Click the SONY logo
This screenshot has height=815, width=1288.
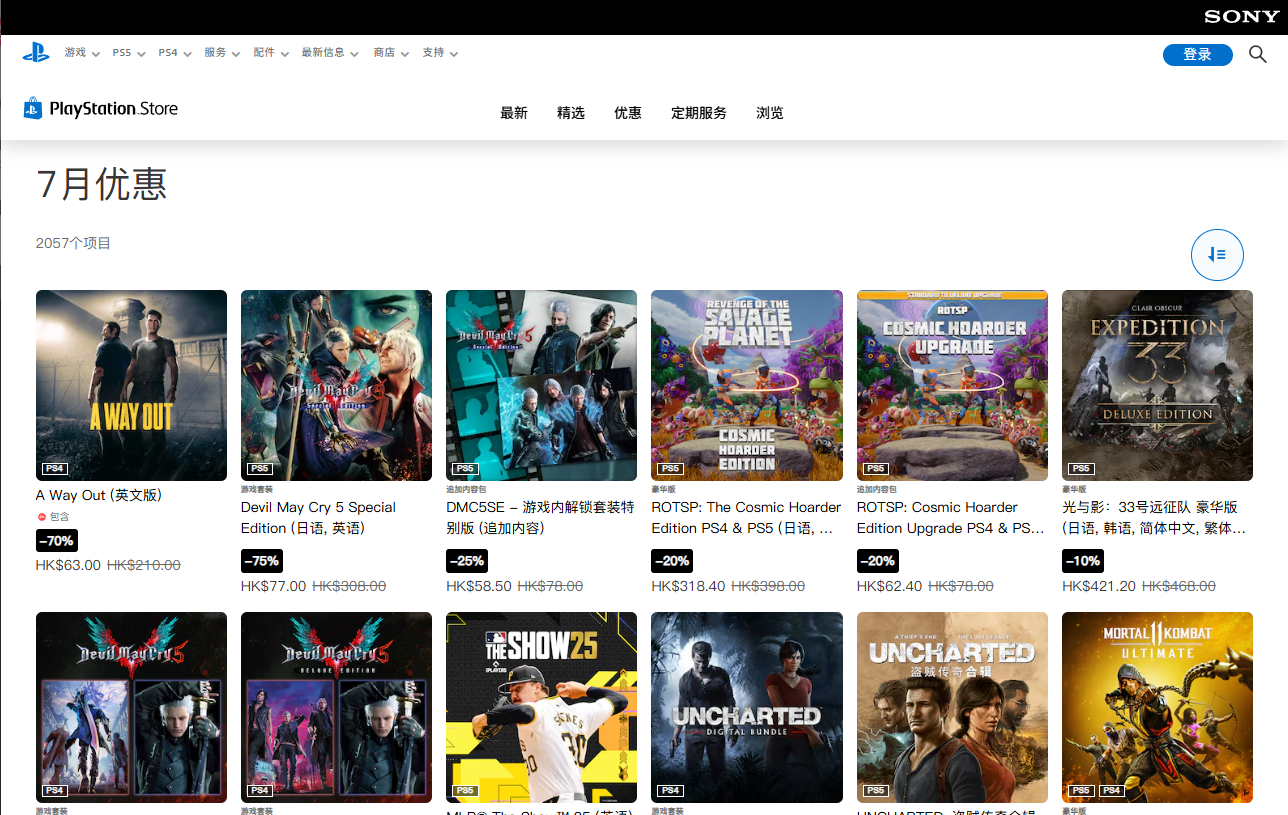coord(1241,16)
